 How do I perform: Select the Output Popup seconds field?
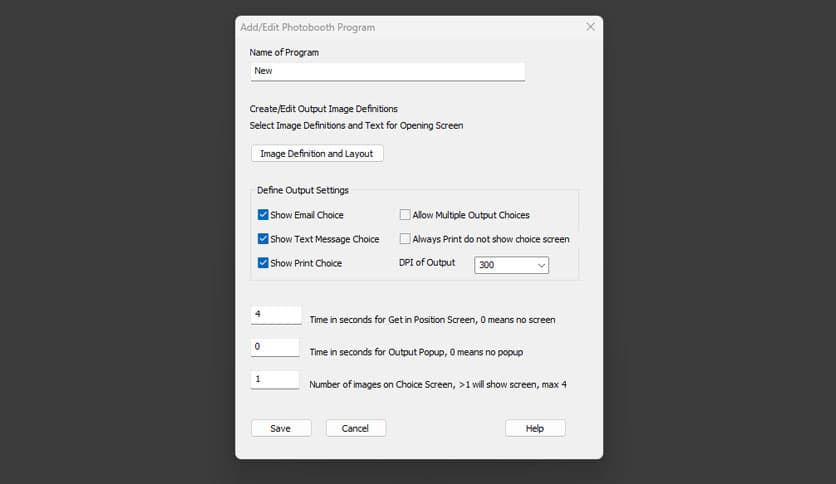[x=274, y=347]
